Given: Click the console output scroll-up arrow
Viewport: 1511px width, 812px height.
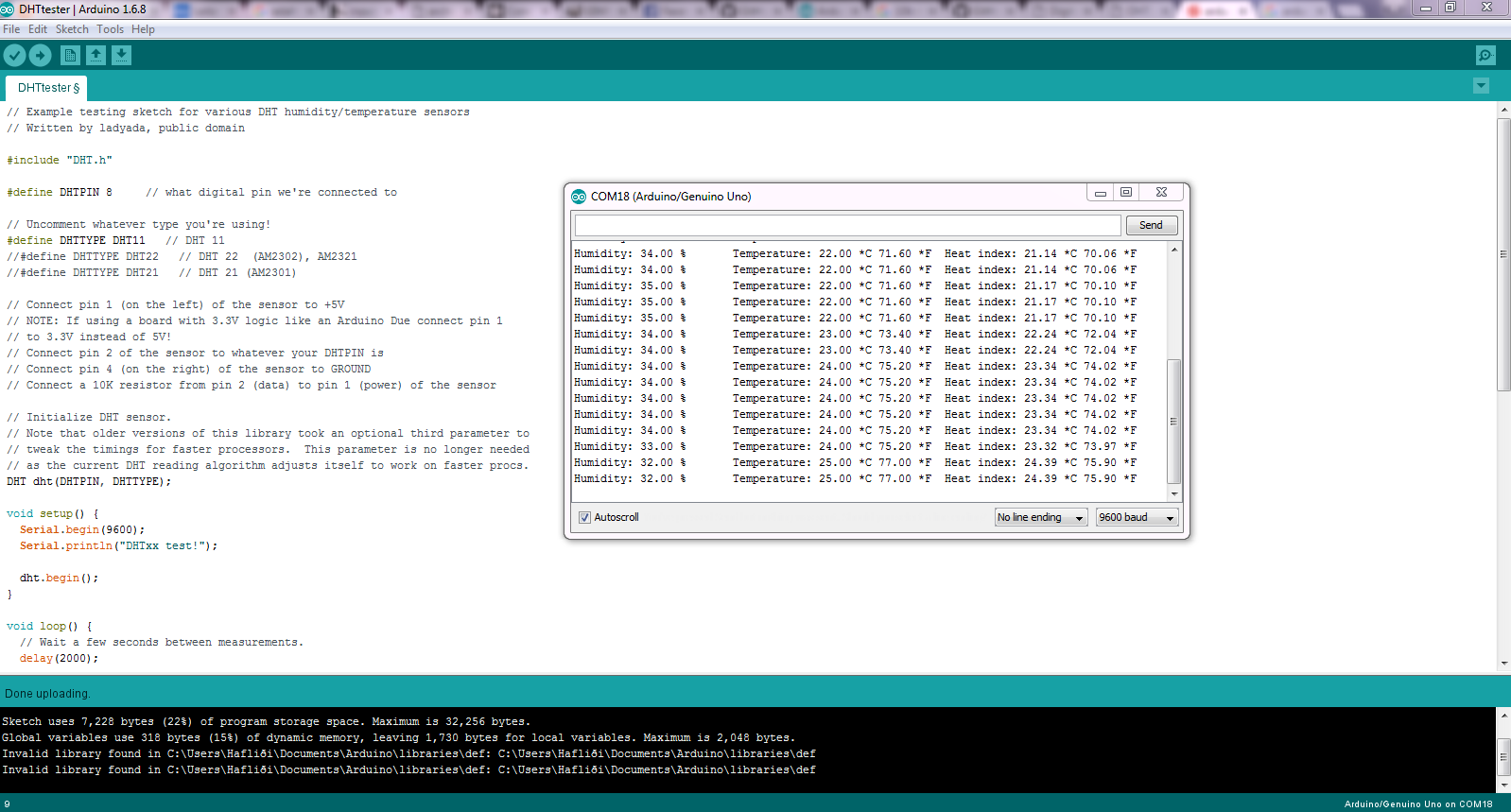Looking at the screenshot, I should [x=1503, y=716].
